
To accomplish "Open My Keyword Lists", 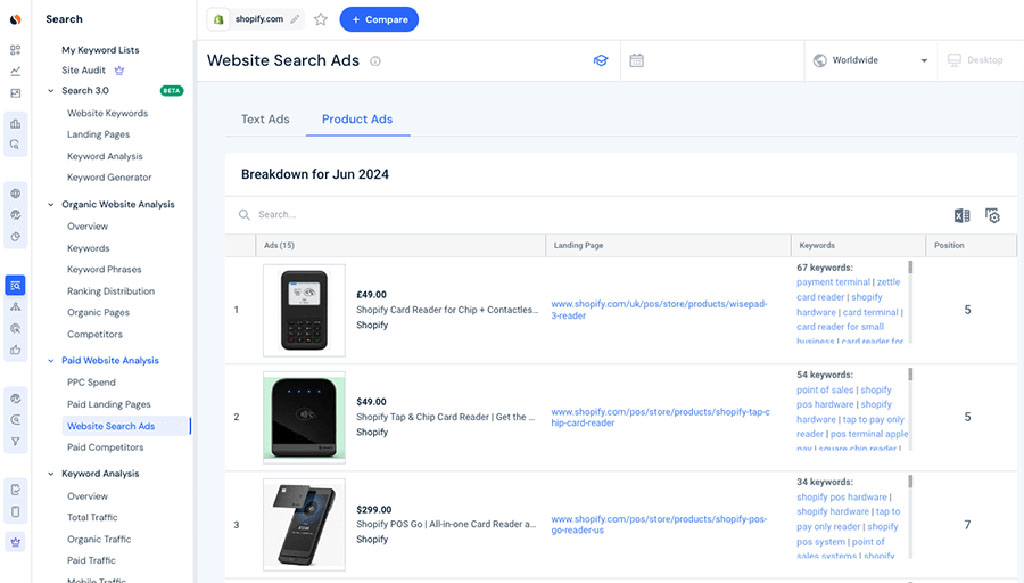I will tap(101, 50).
